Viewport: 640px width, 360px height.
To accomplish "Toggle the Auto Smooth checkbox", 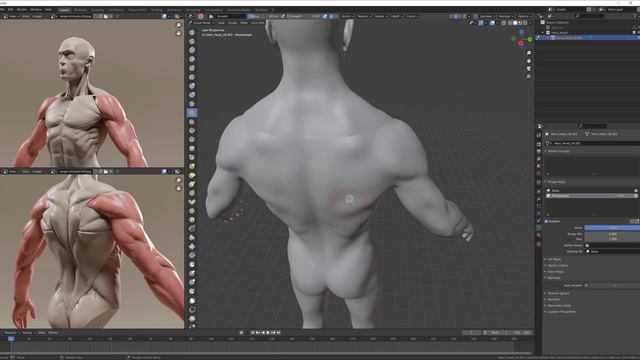I will 587,285.
